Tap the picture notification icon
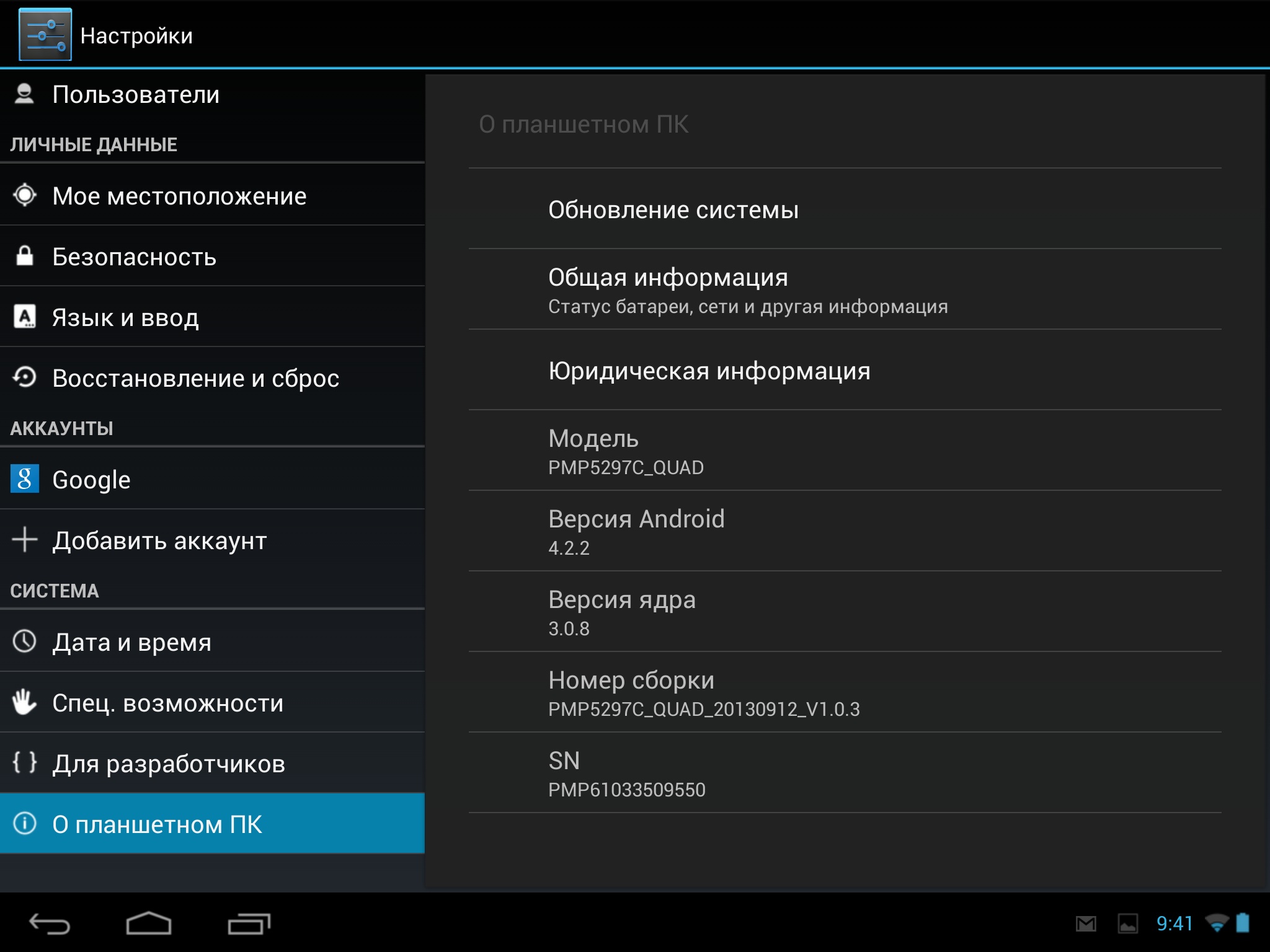1270x952 pixels. click(x=1127, y=924)
